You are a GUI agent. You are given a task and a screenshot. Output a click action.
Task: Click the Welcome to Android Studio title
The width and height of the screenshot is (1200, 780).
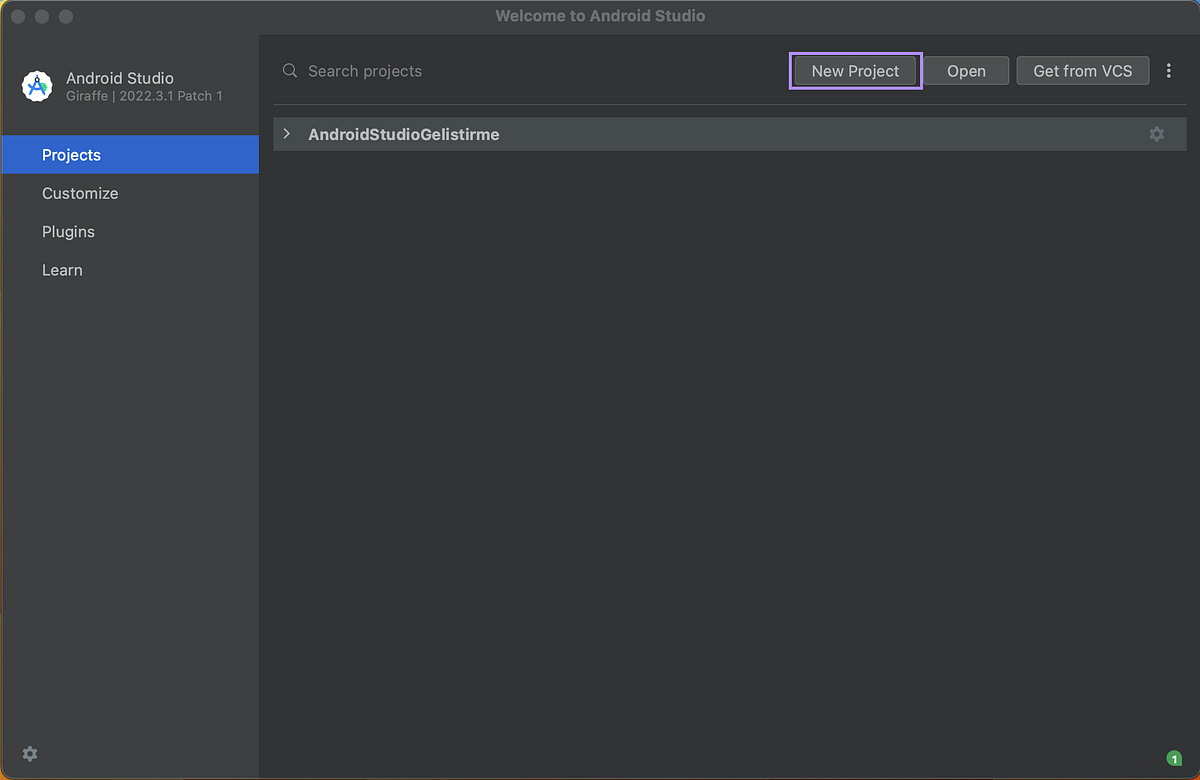tap(600, 15)
